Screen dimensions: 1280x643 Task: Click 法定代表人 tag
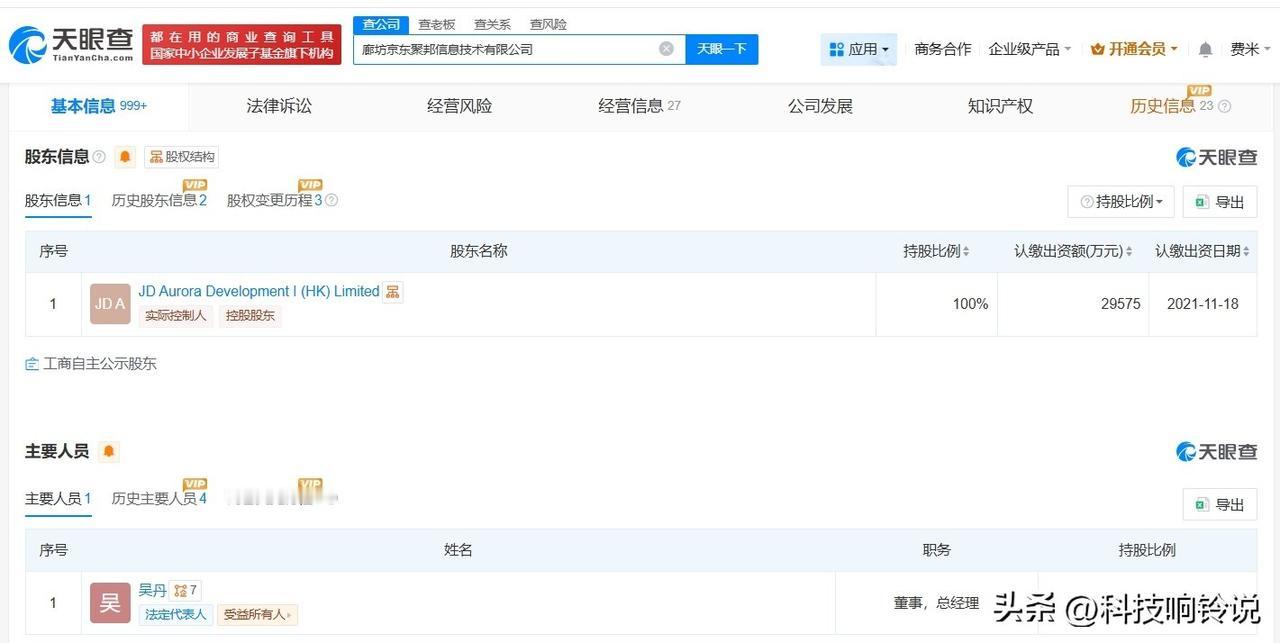click(x=175, y=615)
